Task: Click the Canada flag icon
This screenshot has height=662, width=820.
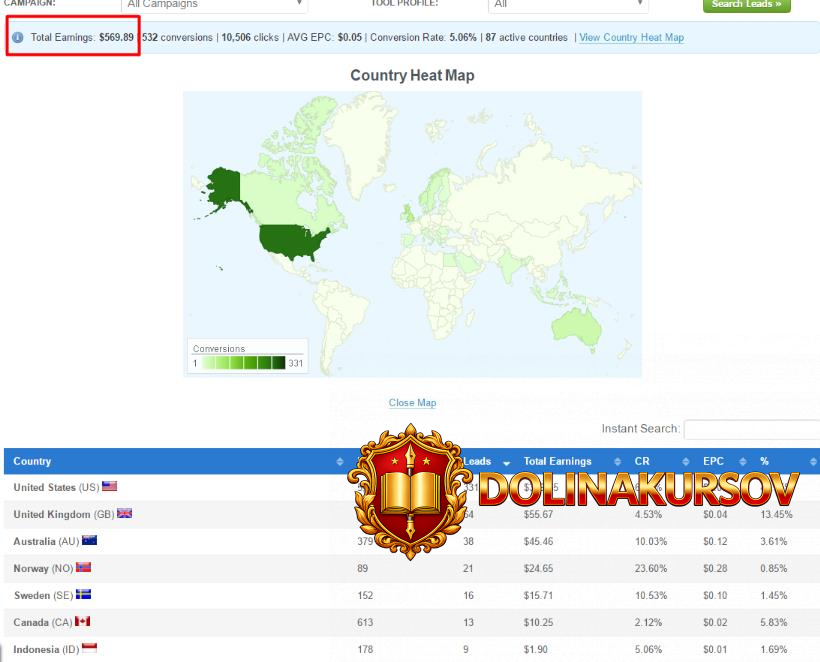Action: pyautogui.click(x=82, y=622)
